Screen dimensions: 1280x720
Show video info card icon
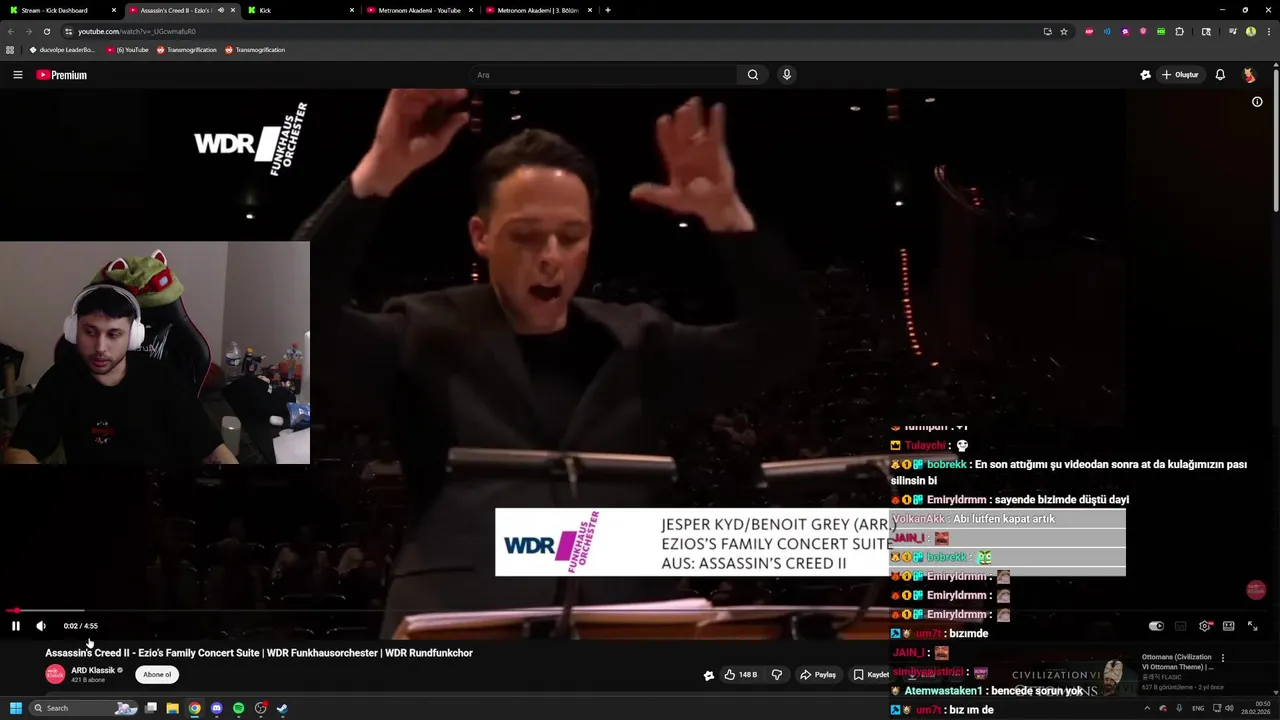[x=1257, y=101]
